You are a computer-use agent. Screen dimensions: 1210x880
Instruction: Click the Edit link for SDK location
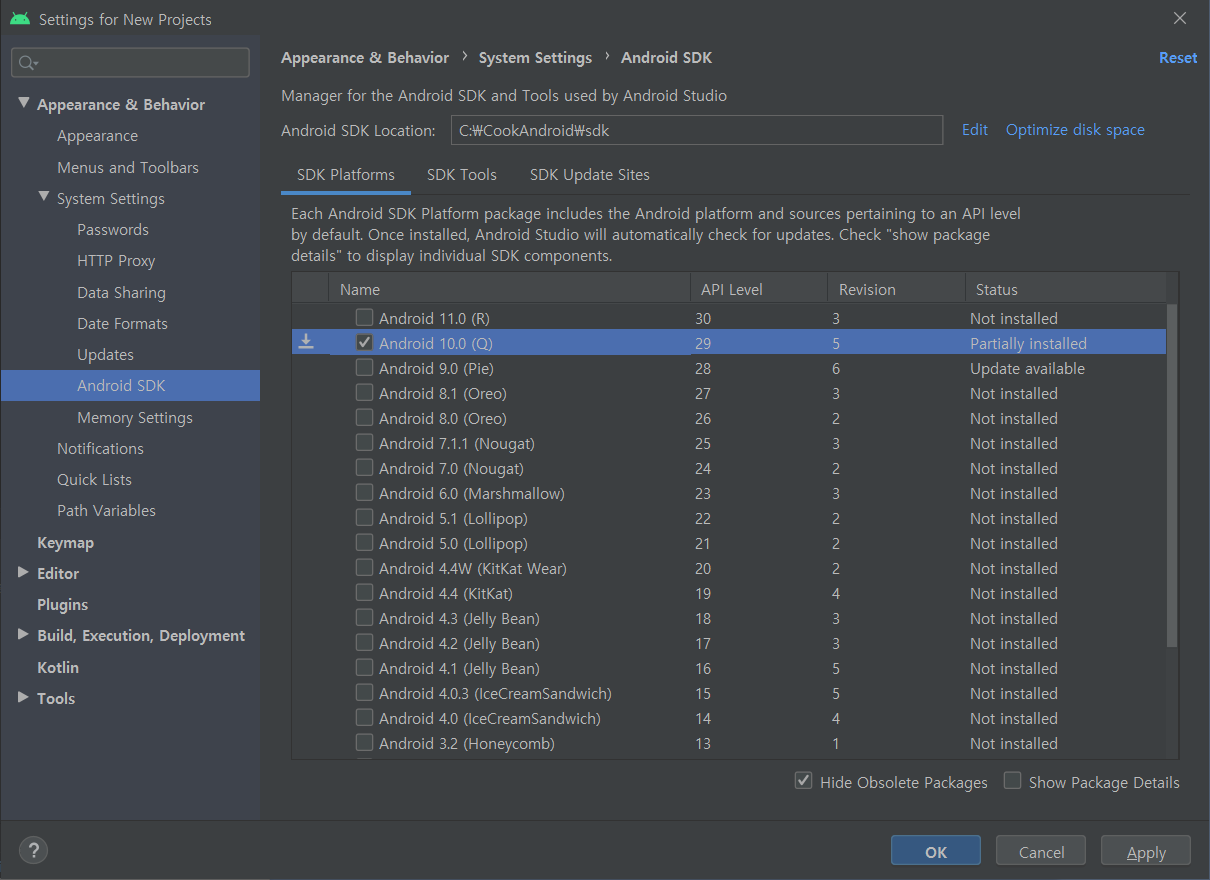point(975,130)
